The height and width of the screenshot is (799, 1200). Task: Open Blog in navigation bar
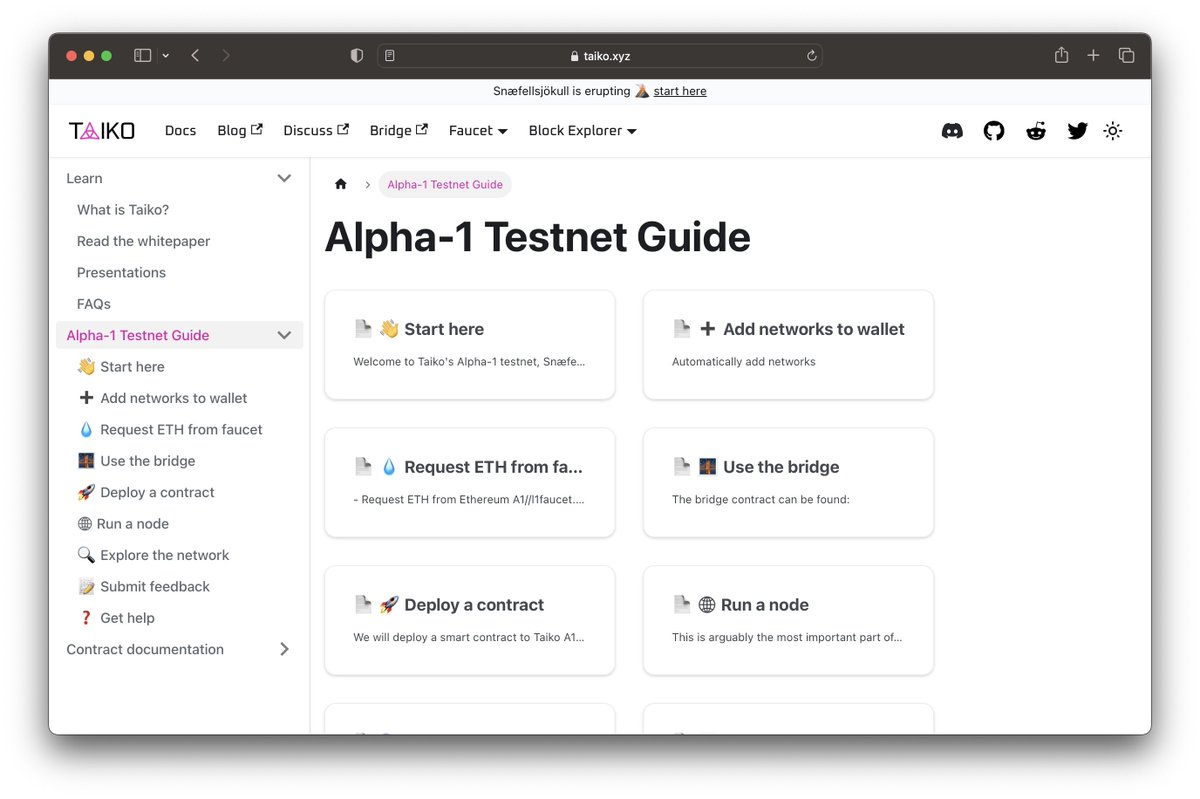coord(240,131)
